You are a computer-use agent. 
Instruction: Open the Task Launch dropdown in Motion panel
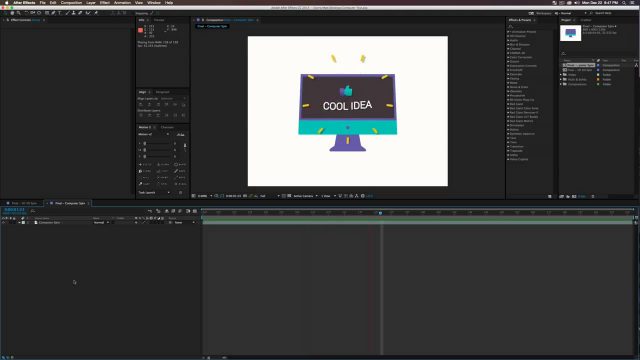click(154, 192)
